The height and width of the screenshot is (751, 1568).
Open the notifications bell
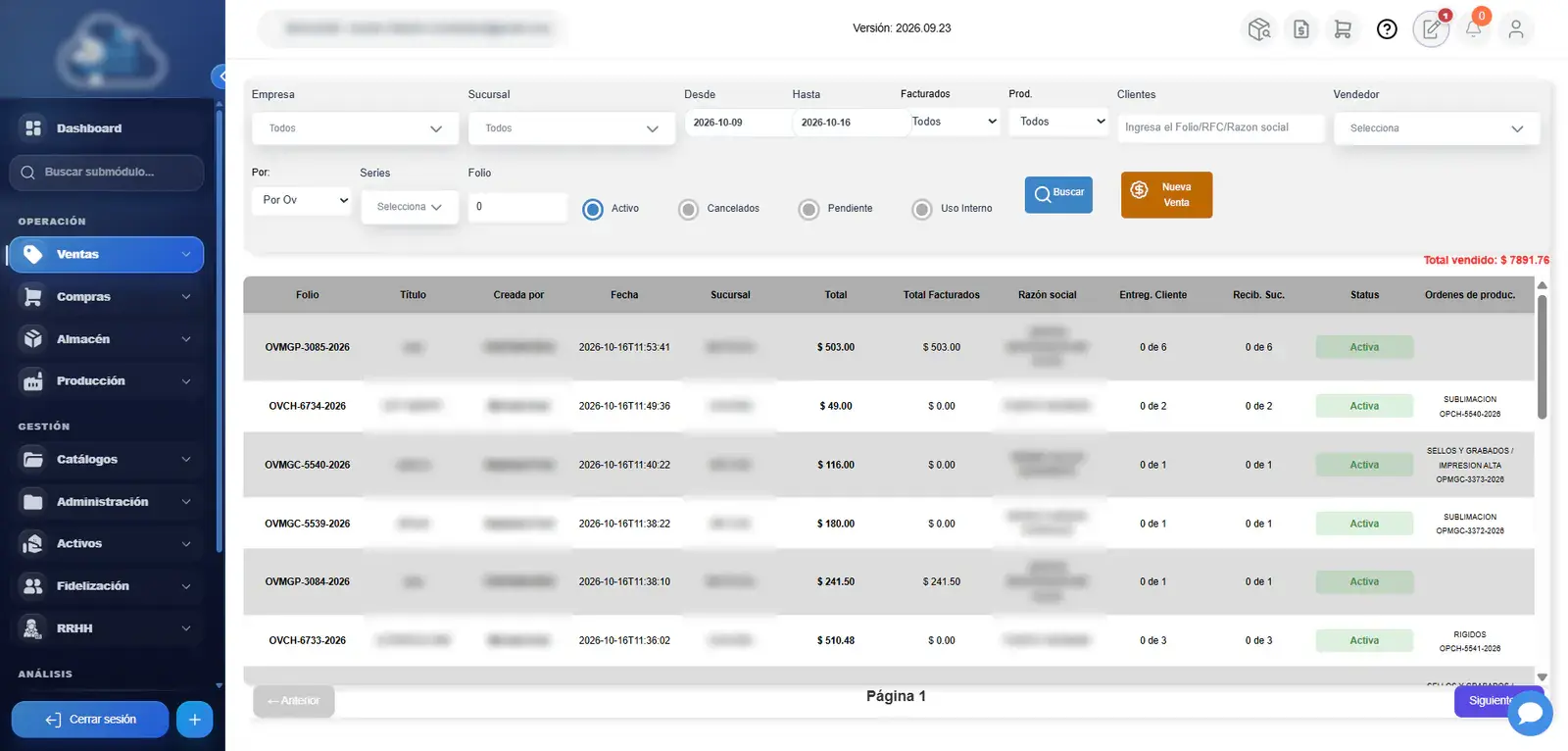1474,28
